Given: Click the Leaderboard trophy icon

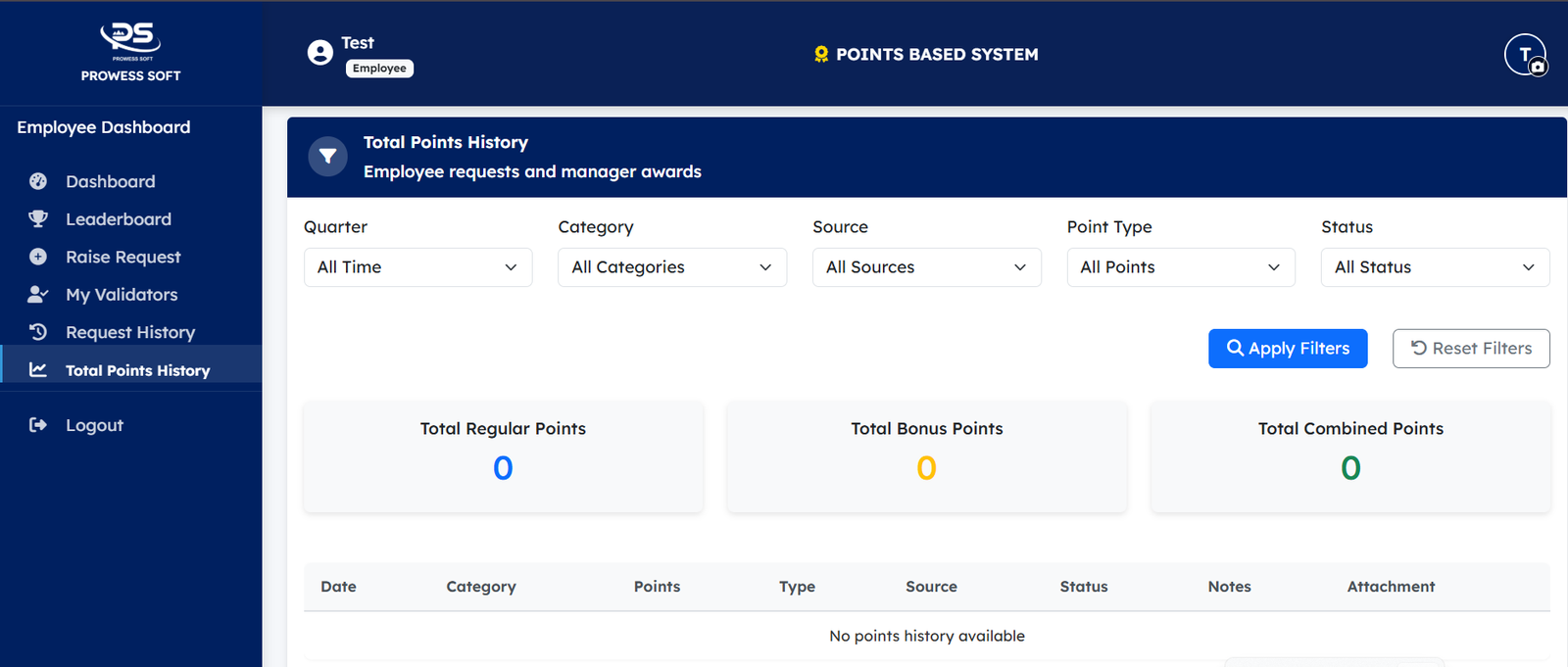Looking at the screenshot, I should tap(38, 219).
